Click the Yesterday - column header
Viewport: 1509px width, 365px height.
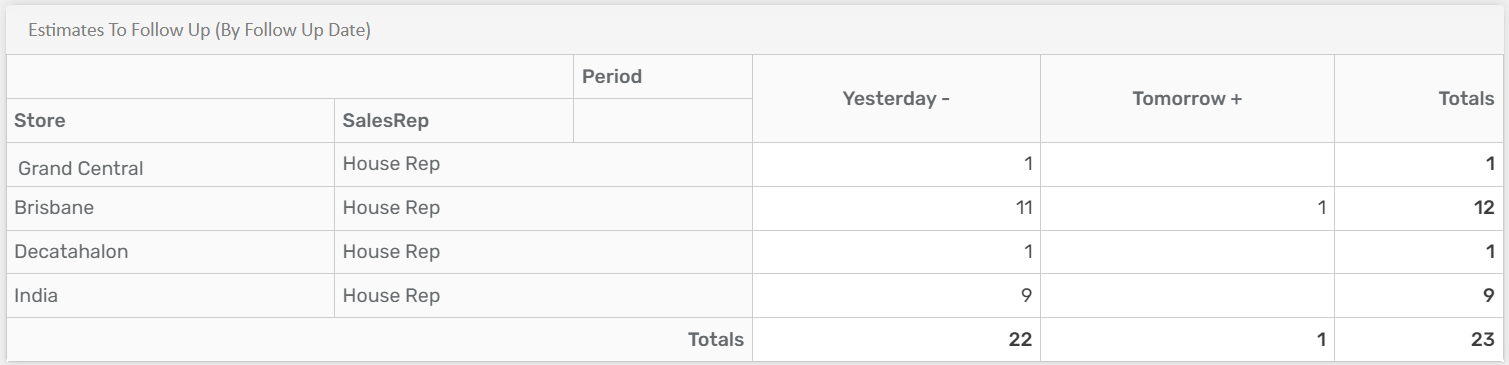(x=896, y=99)
